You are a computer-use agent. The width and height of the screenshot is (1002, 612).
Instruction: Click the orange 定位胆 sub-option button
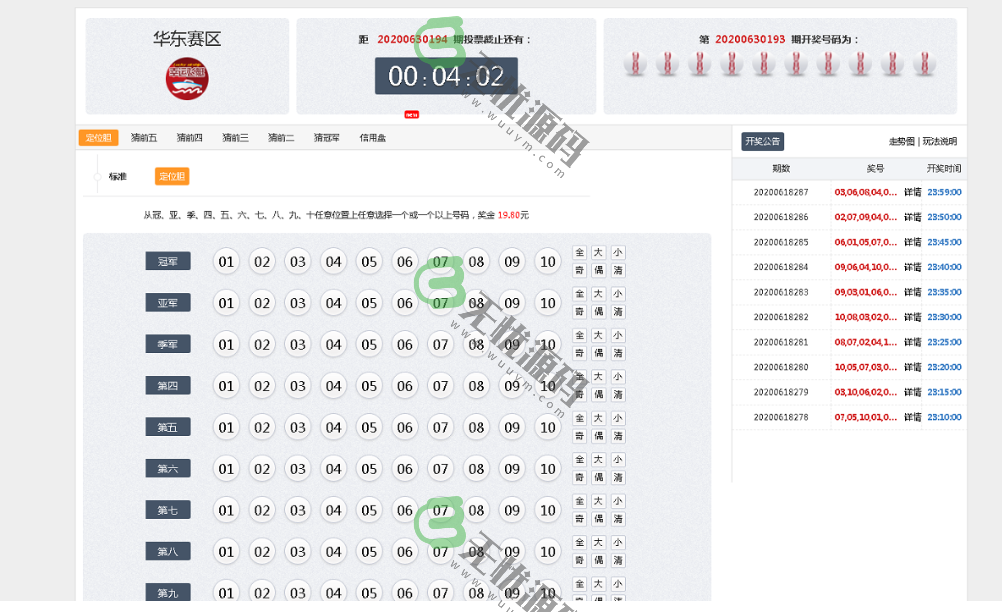pyautogui.click(x=171, y=176)
